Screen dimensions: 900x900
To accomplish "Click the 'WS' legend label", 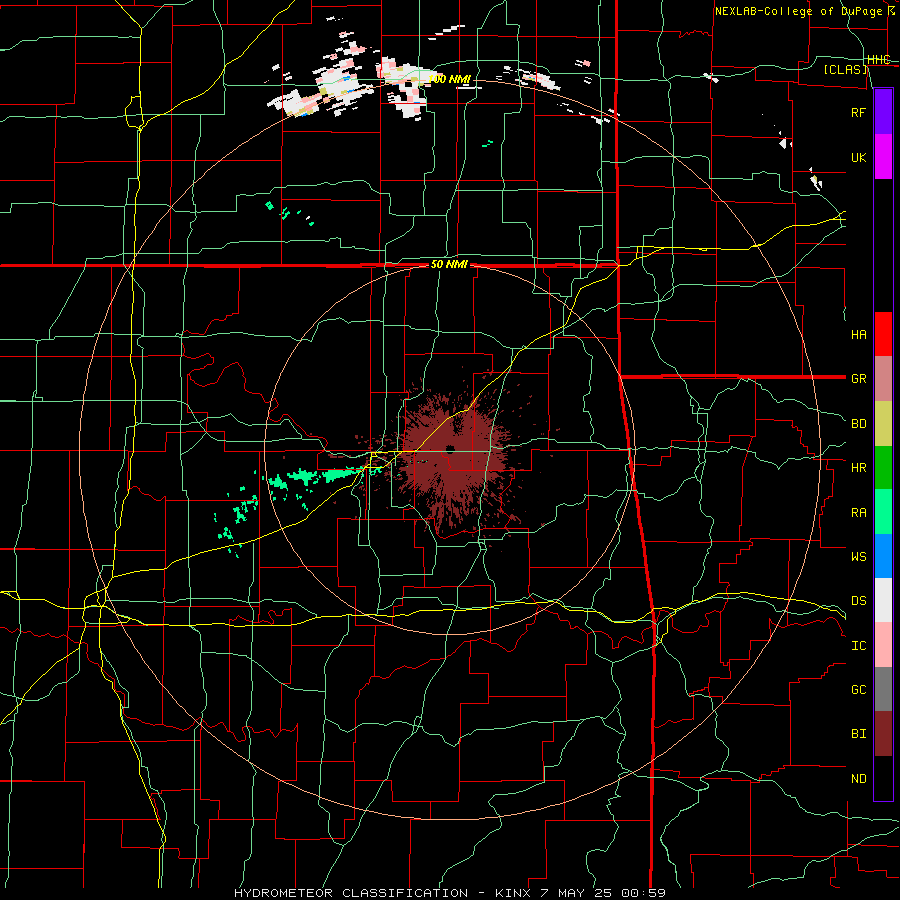I will tap(858, 556).
